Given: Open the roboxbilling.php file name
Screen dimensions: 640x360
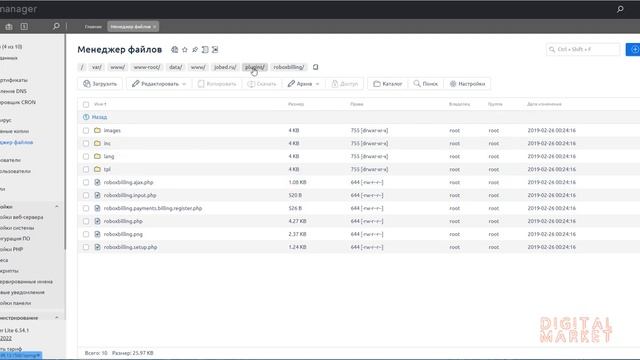Looking at the screenshot, I should (123, 221).
